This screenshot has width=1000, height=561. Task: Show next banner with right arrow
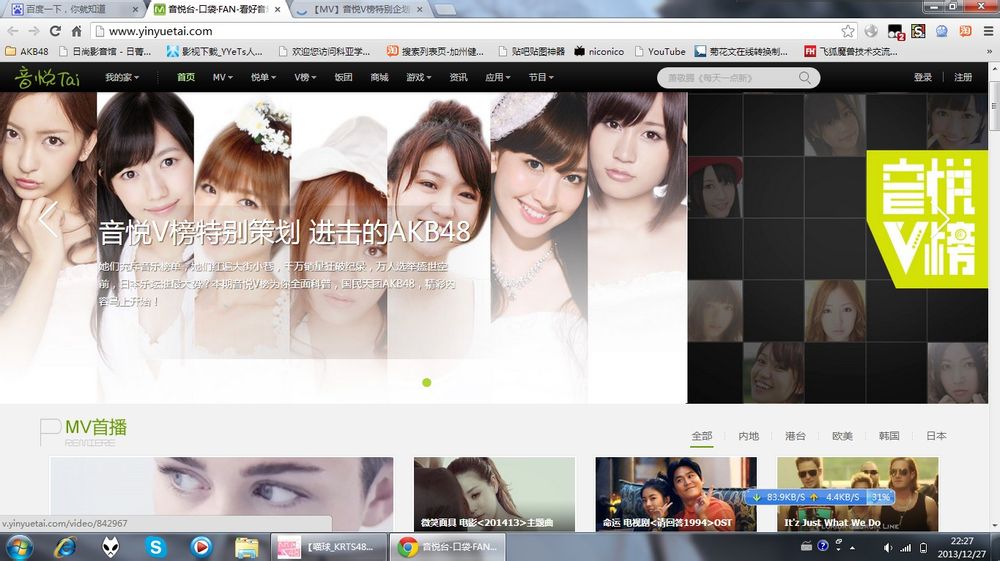(941, 219)
